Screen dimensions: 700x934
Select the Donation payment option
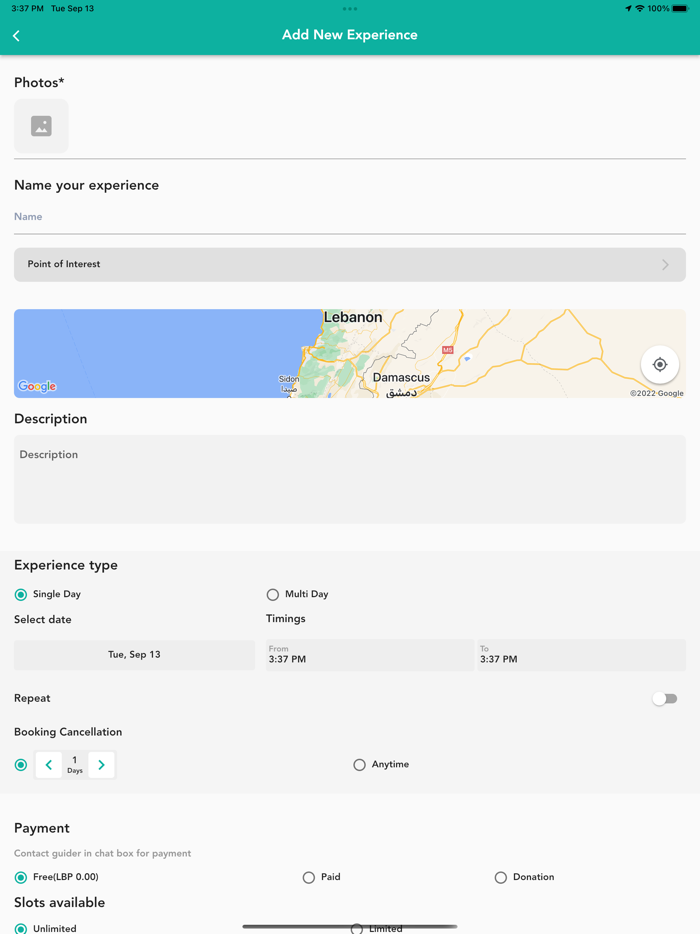click(x=501, y=877)
